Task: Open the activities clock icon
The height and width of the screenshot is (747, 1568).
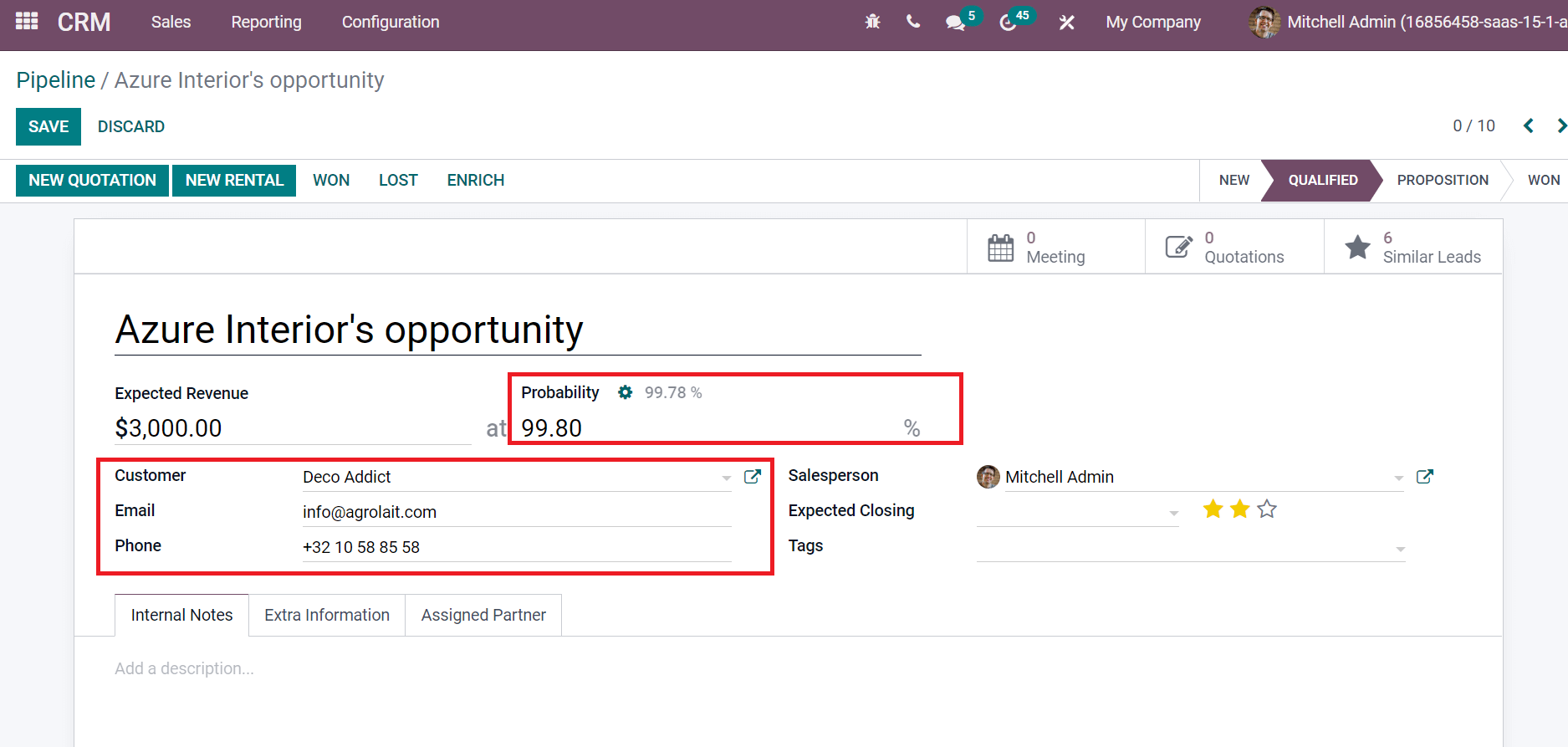Action: tap(1008, 23)
